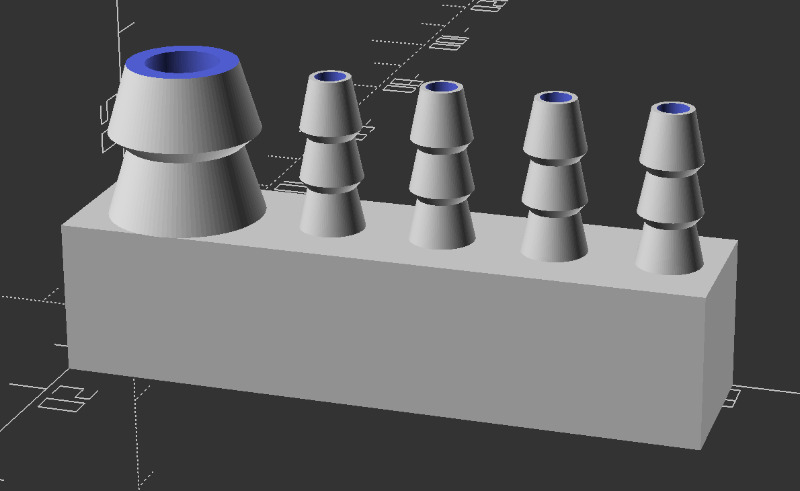Select the middle segment of the rightmost barb

pos(671,198)
